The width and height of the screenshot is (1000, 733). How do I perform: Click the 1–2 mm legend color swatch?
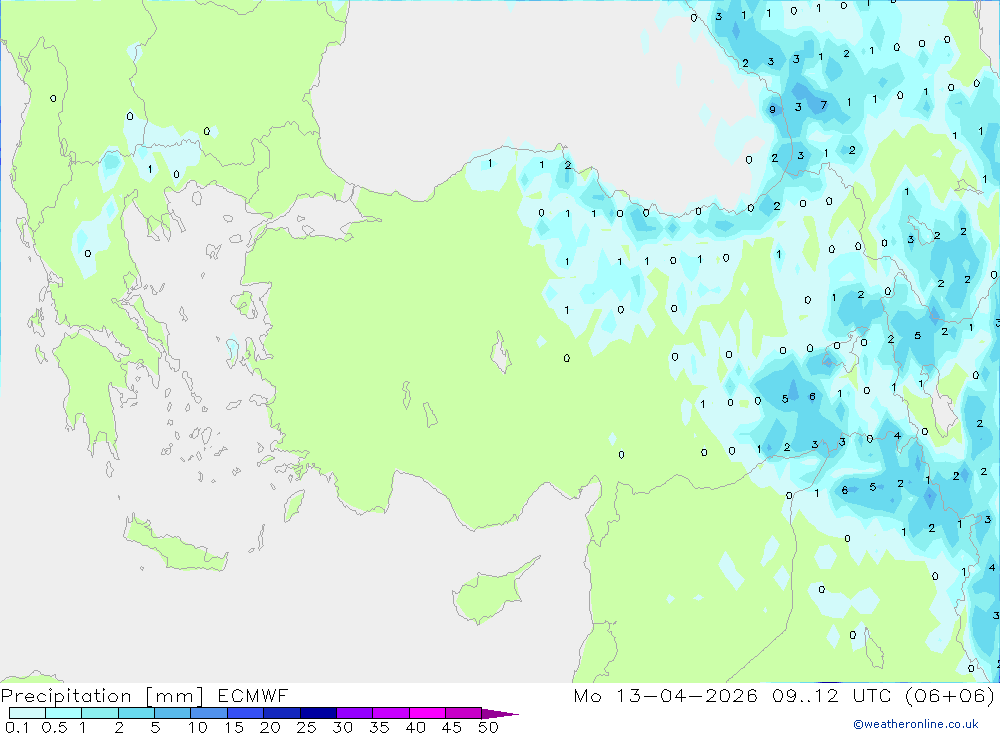click(x=99, y=713)
